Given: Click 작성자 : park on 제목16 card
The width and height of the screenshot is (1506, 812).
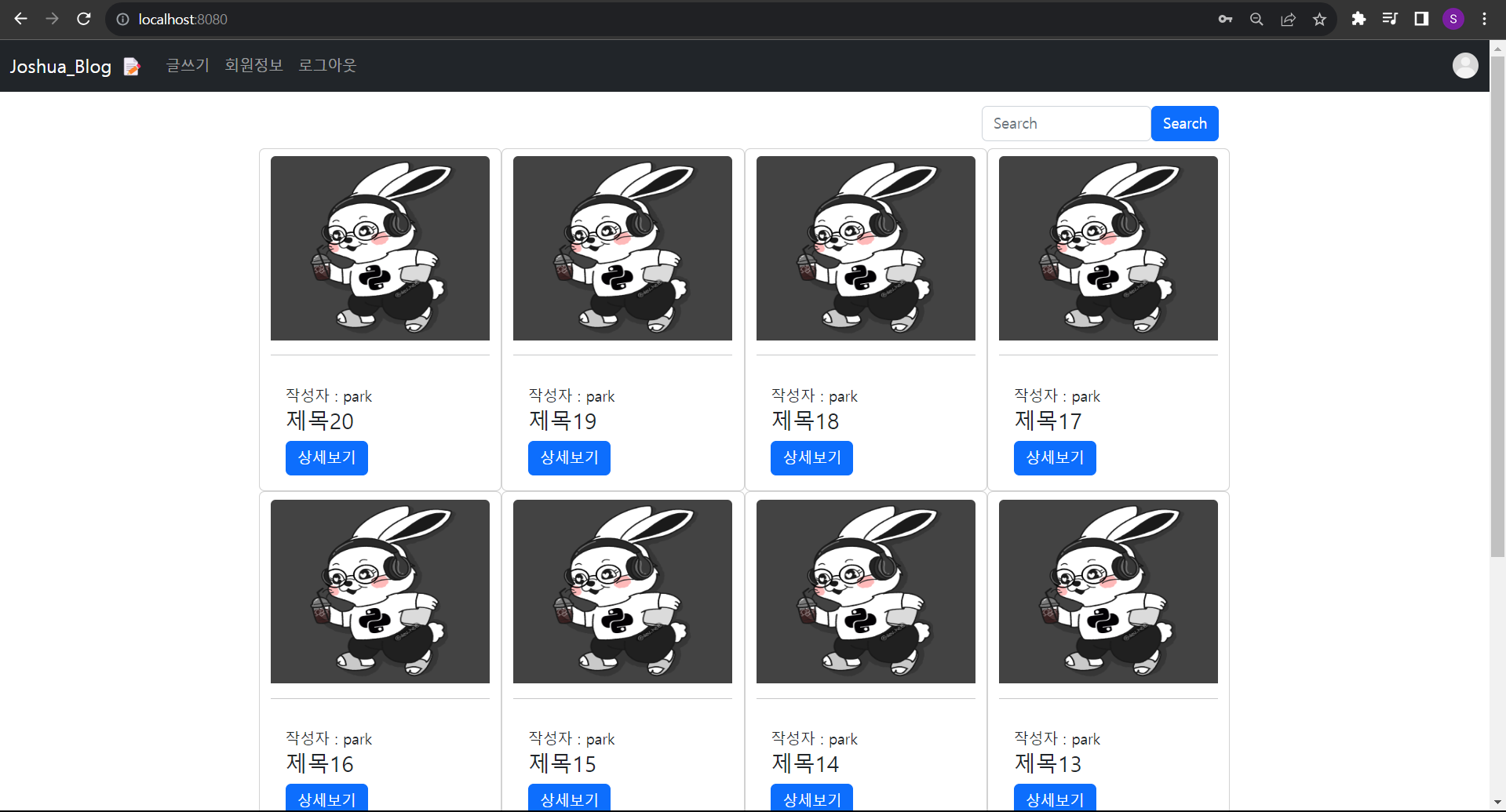Looking at the screenshot, I should click(x=329, y=738).
